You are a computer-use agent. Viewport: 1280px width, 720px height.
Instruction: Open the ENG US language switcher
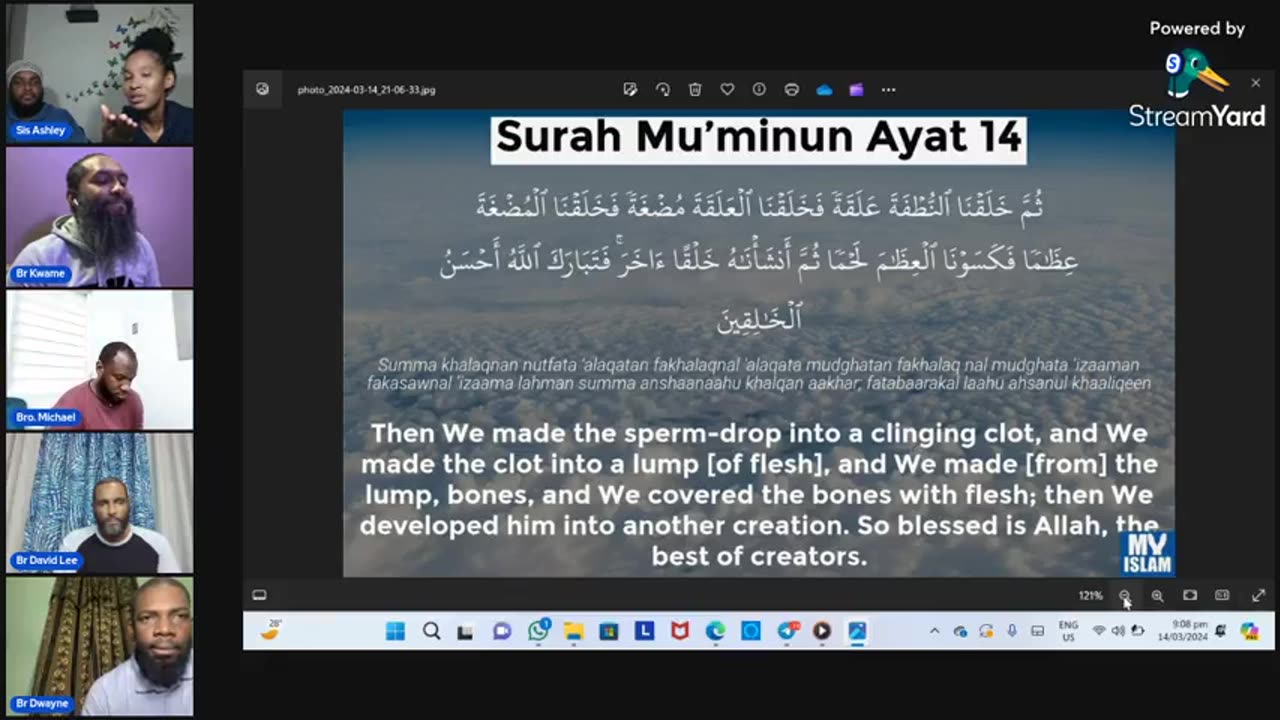click(x=1068, y=631)
